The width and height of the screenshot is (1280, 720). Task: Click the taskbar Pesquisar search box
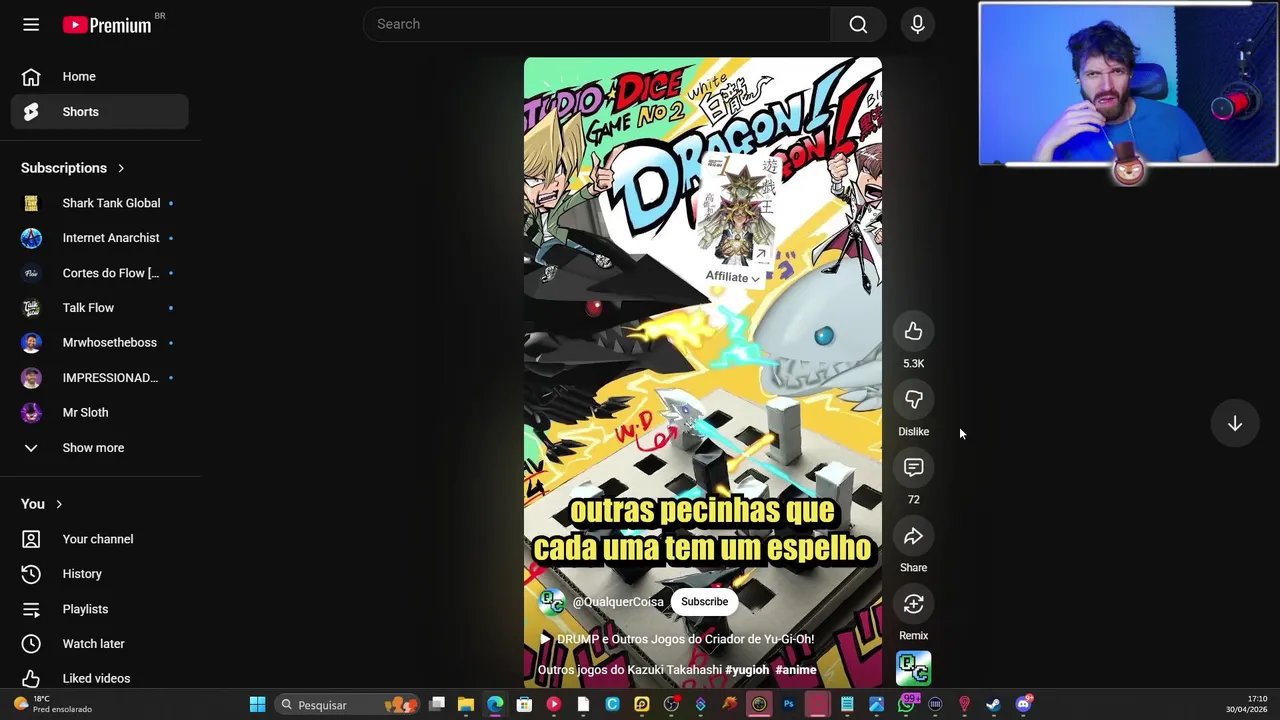(x=349, y=705)
